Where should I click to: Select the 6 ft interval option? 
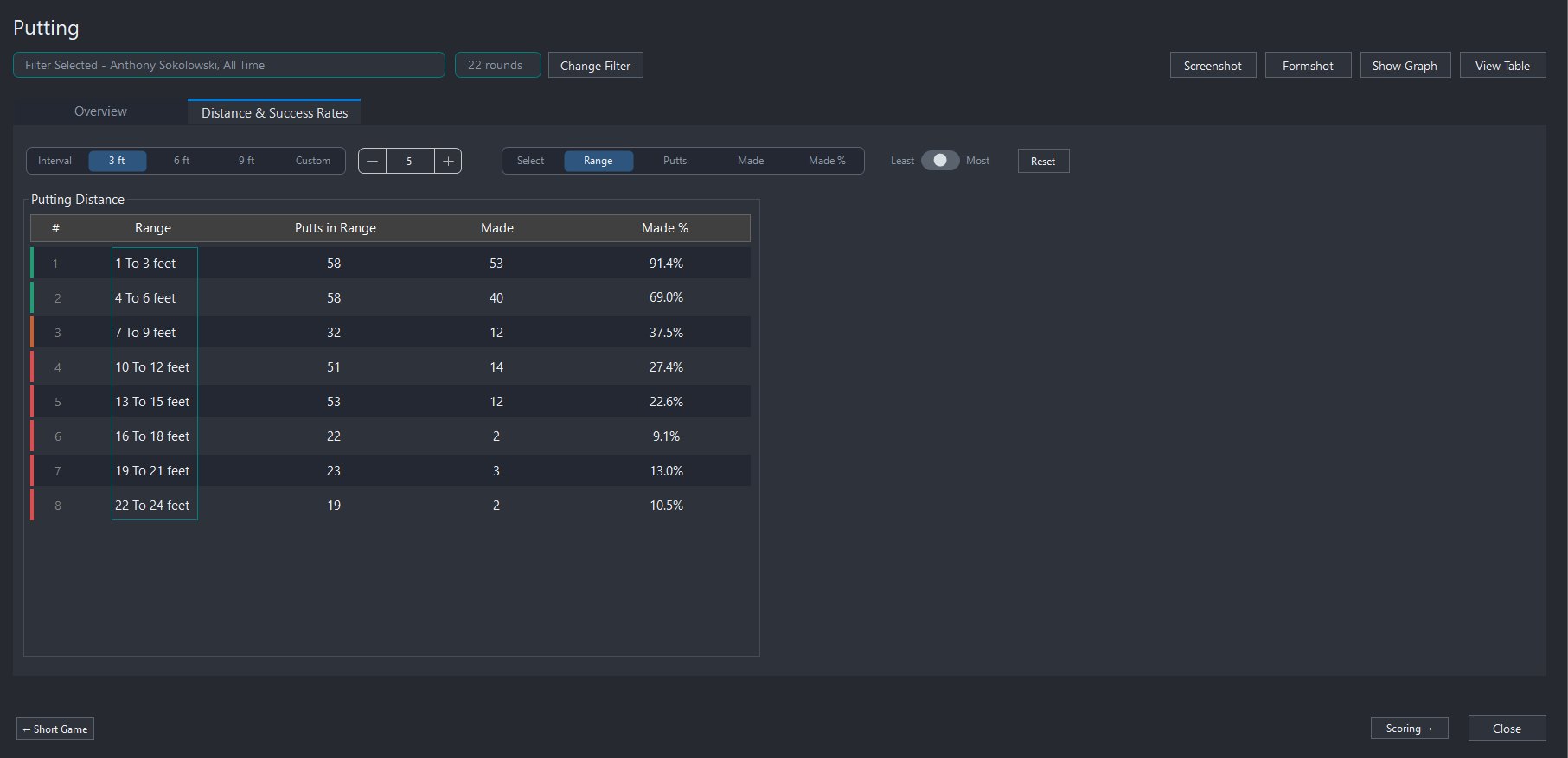[182, 161]
